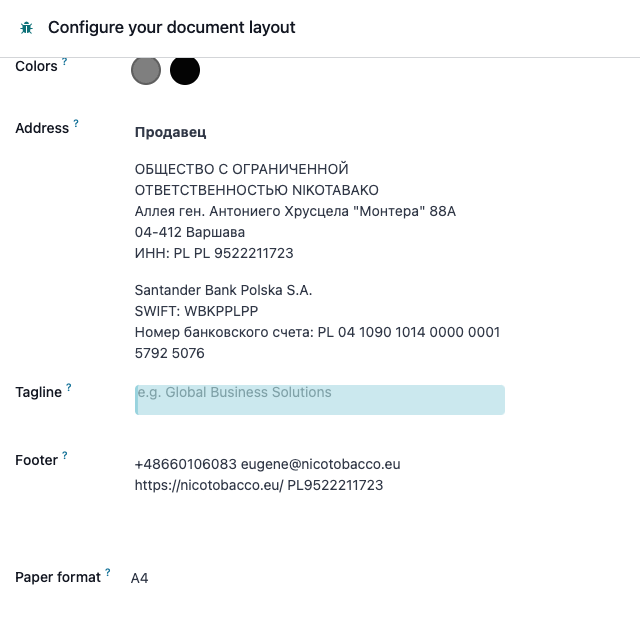Pick the gray primary color swatch

pyautogui.click(x=146, y=70)
